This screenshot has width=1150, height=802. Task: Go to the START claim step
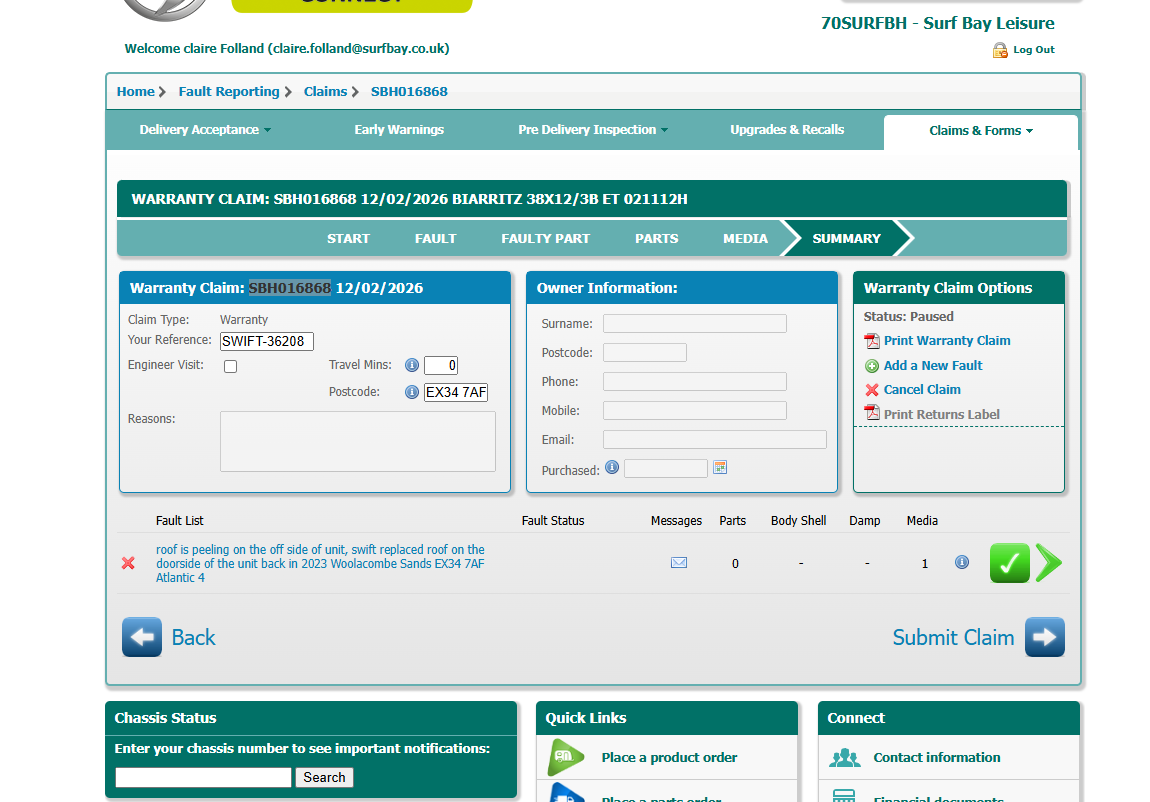(x=348, y=239)
